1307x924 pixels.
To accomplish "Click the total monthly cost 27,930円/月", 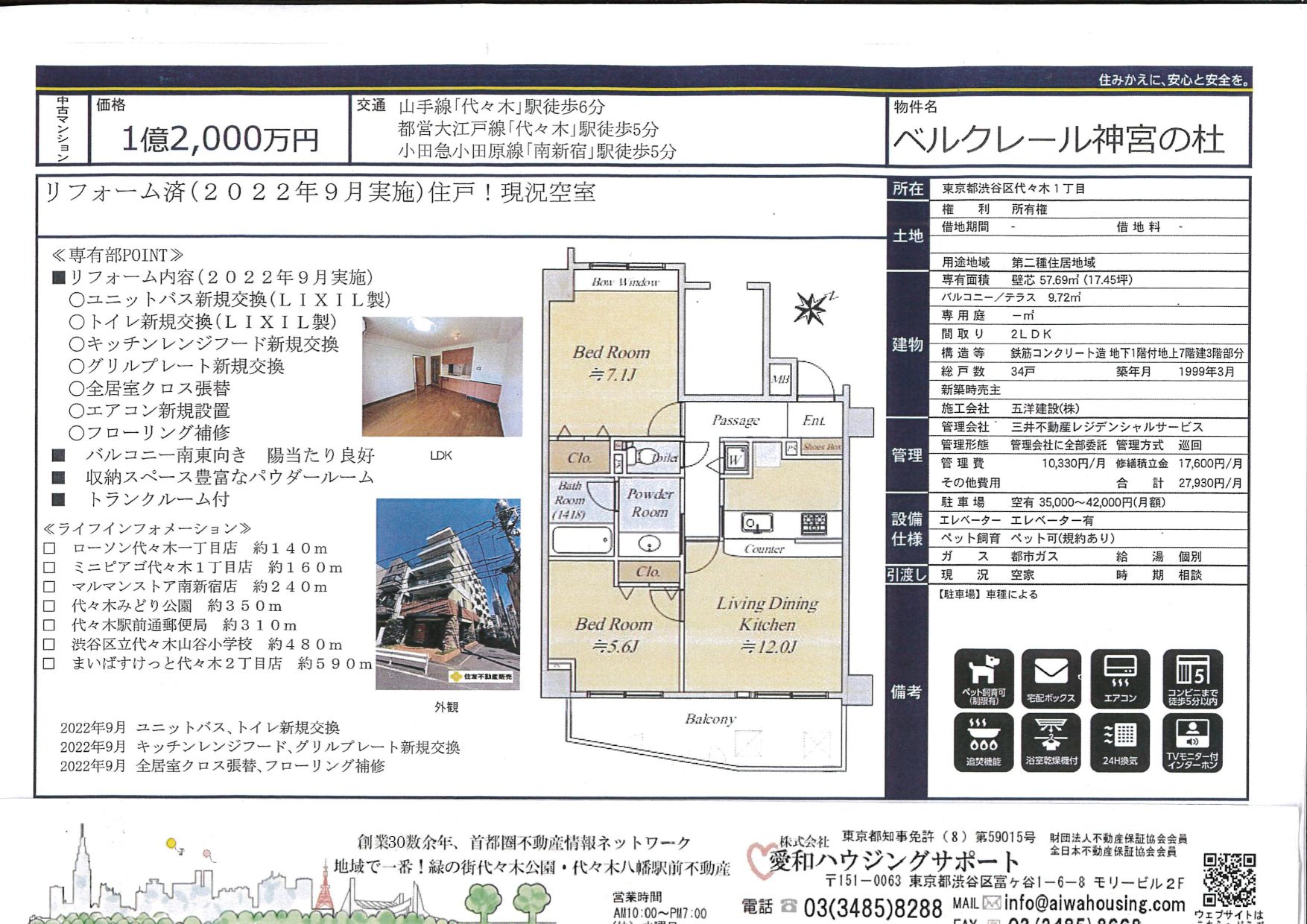I will coord(1210,482).
